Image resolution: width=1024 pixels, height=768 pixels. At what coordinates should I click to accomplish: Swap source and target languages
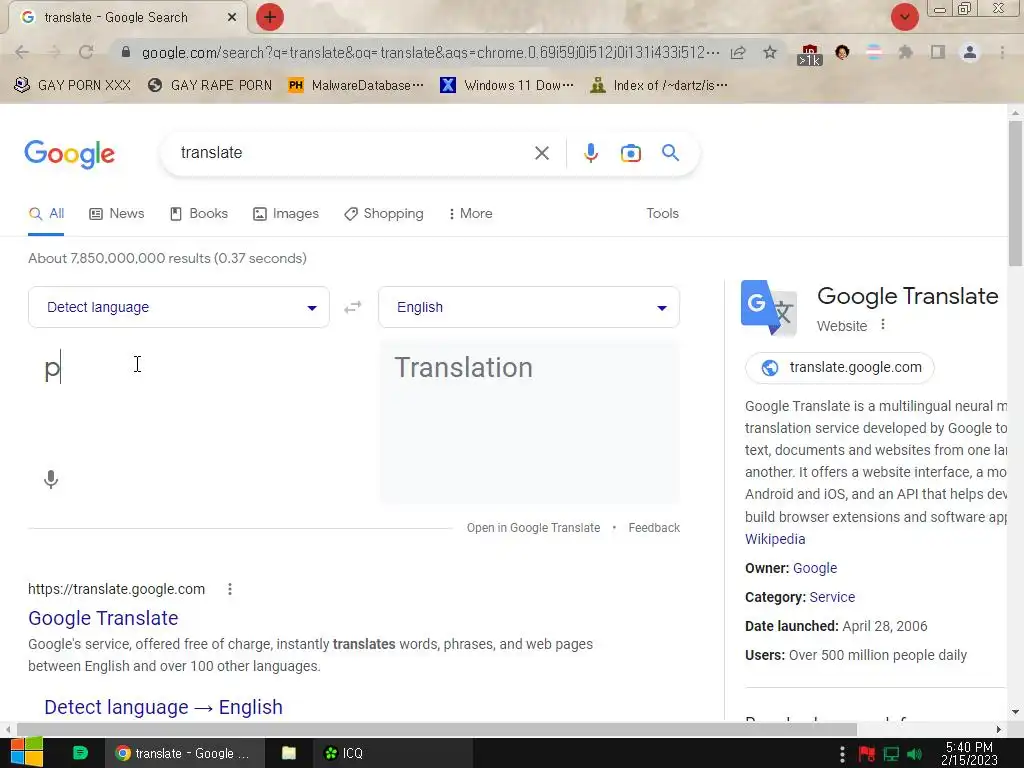point(353,307)
